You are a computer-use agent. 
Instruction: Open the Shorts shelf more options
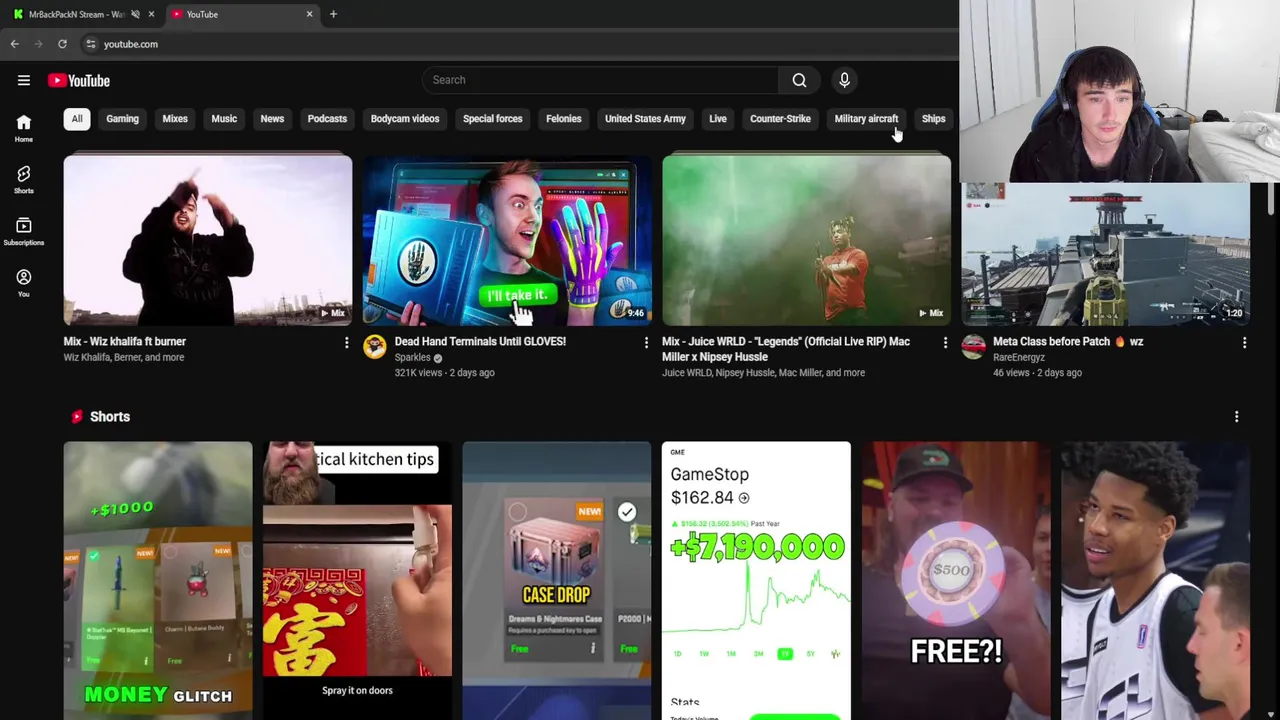tap(1236, 417)
